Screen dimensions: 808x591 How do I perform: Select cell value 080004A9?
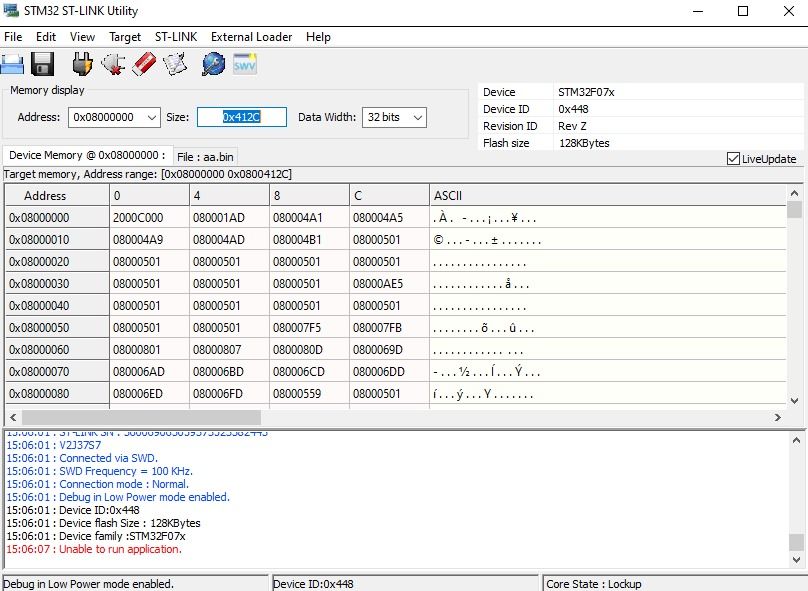click(x=149, y=240)
